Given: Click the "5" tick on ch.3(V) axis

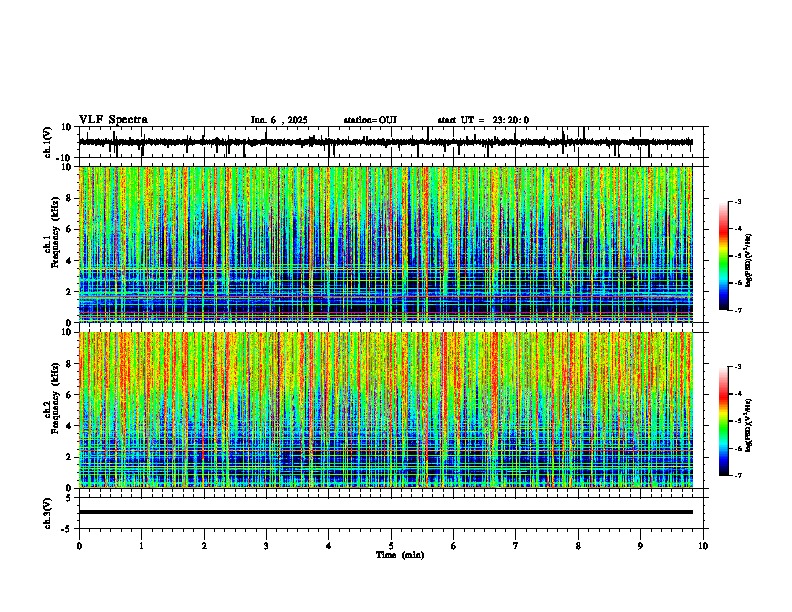Looking at the screenshot, I should (x=70, y=498).
